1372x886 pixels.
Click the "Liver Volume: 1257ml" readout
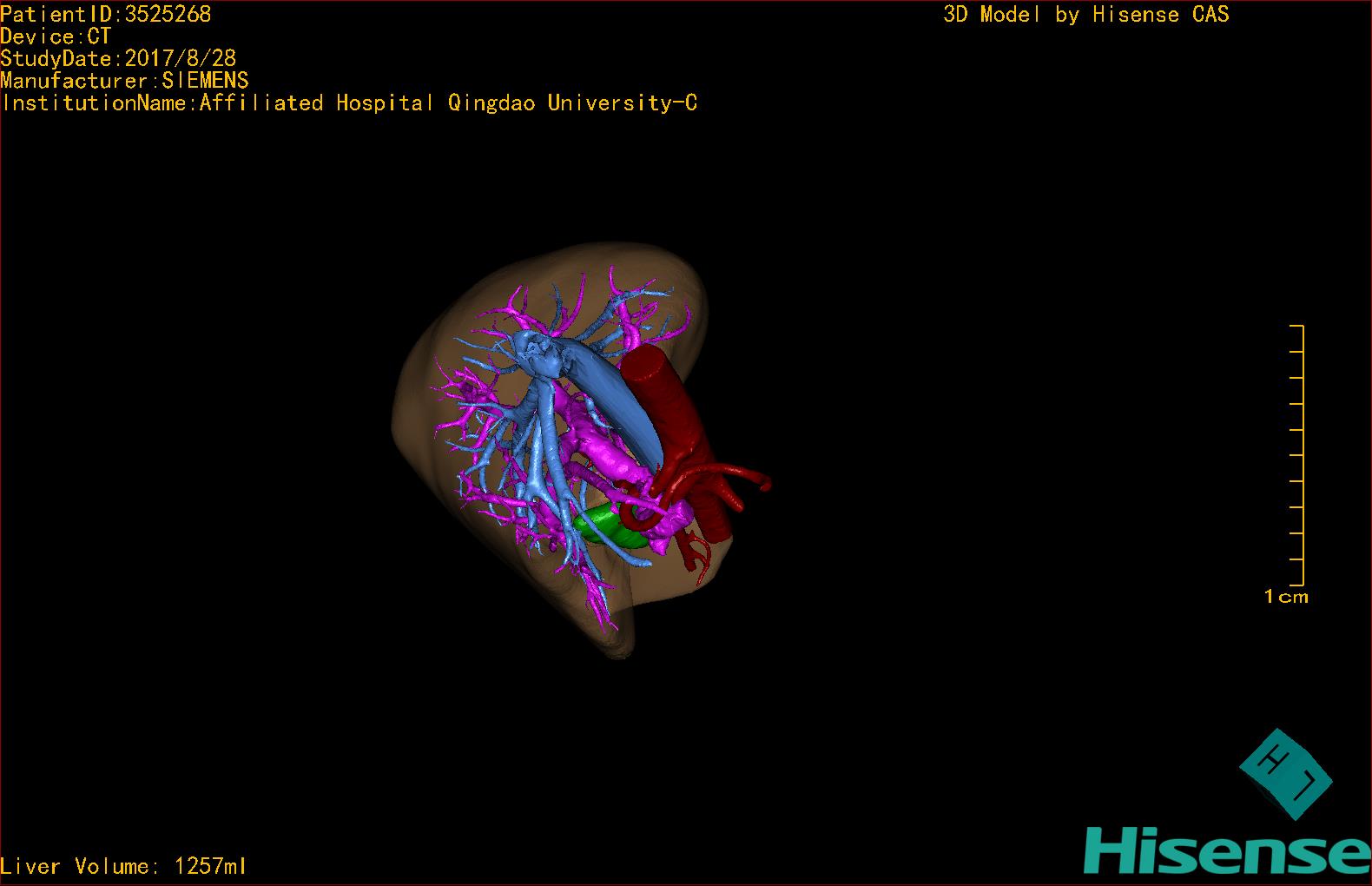[x=123, y=866]
